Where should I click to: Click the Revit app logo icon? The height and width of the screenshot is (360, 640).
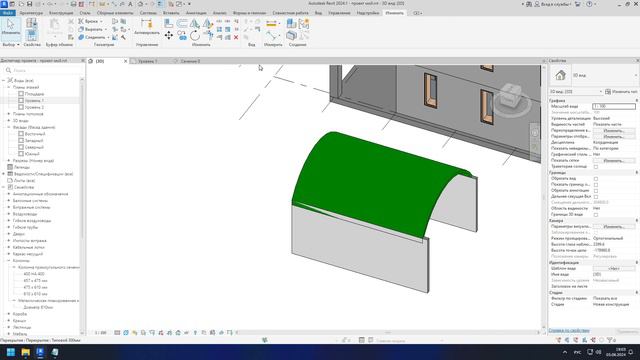coord(4,4)
